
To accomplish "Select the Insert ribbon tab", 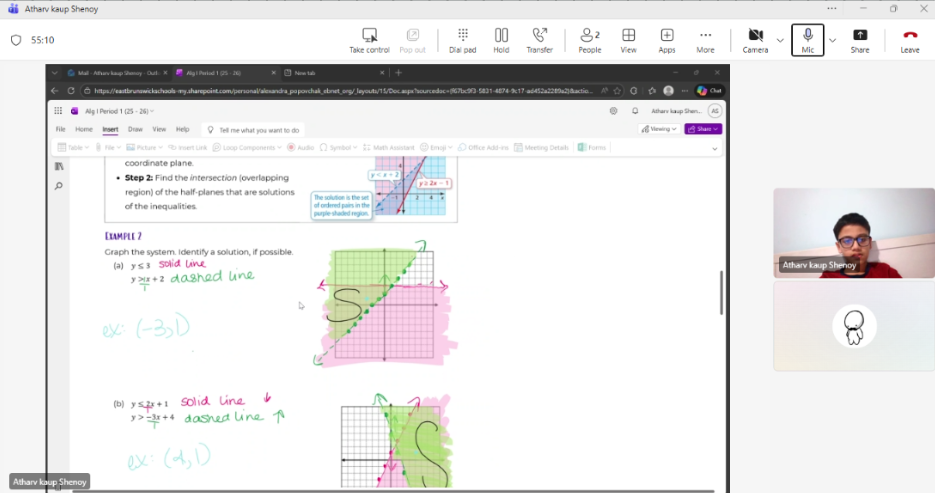I will click(110, 129).
